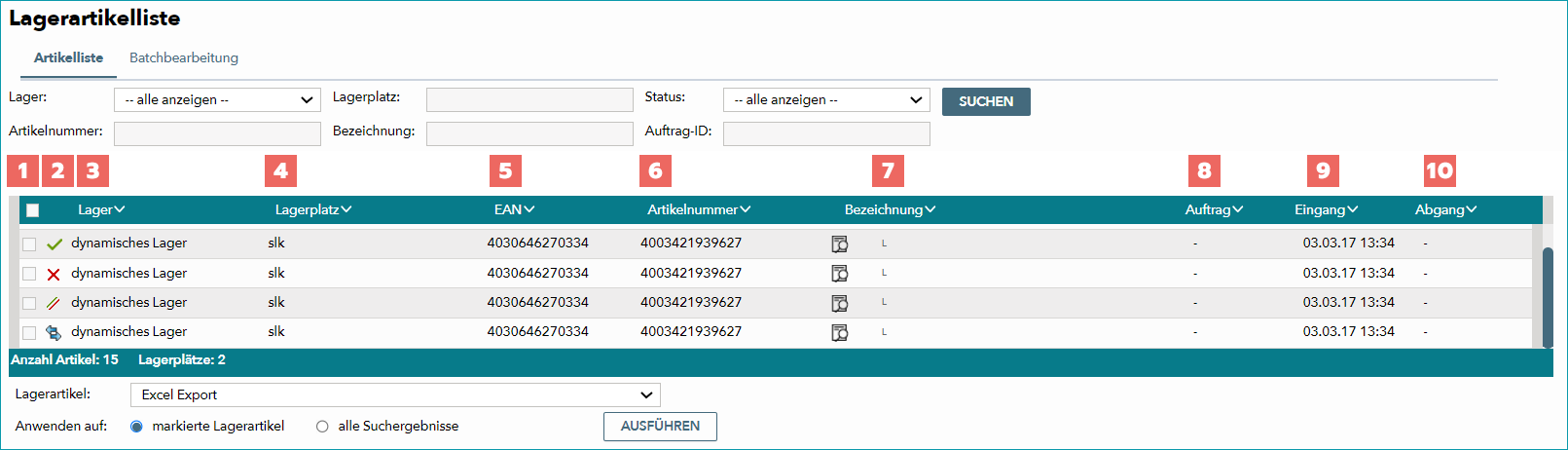Open document detail icon in blue arrows row
The width and height of the screenshot is (1568, 450).
(x=839, y=332)
